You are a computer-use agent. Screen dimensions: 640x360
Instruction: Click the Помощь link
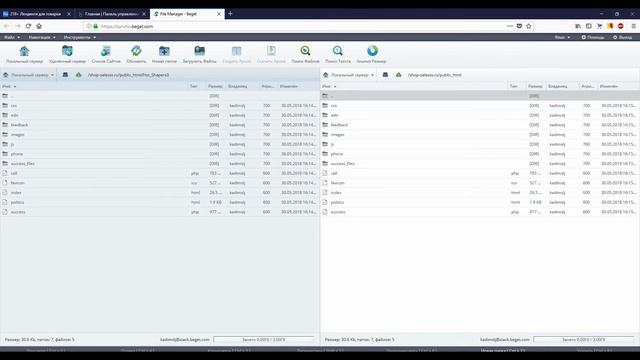point(593,37)
